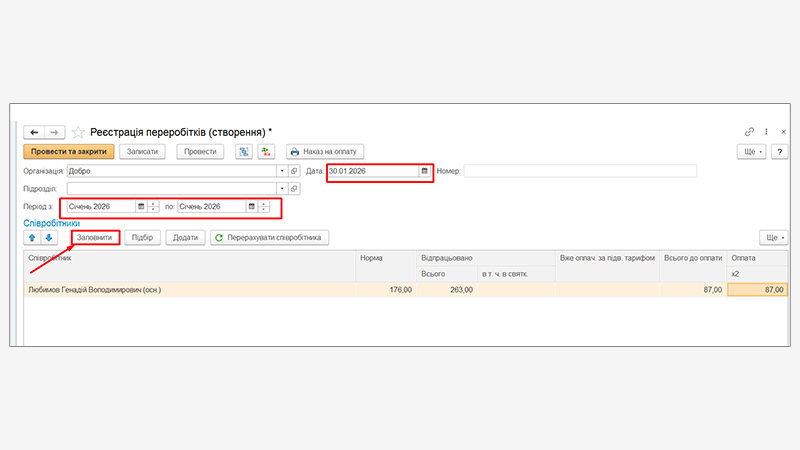Open the vertical three-dot window menu
Screen dimensions: 800x450
tap(765, 132)
